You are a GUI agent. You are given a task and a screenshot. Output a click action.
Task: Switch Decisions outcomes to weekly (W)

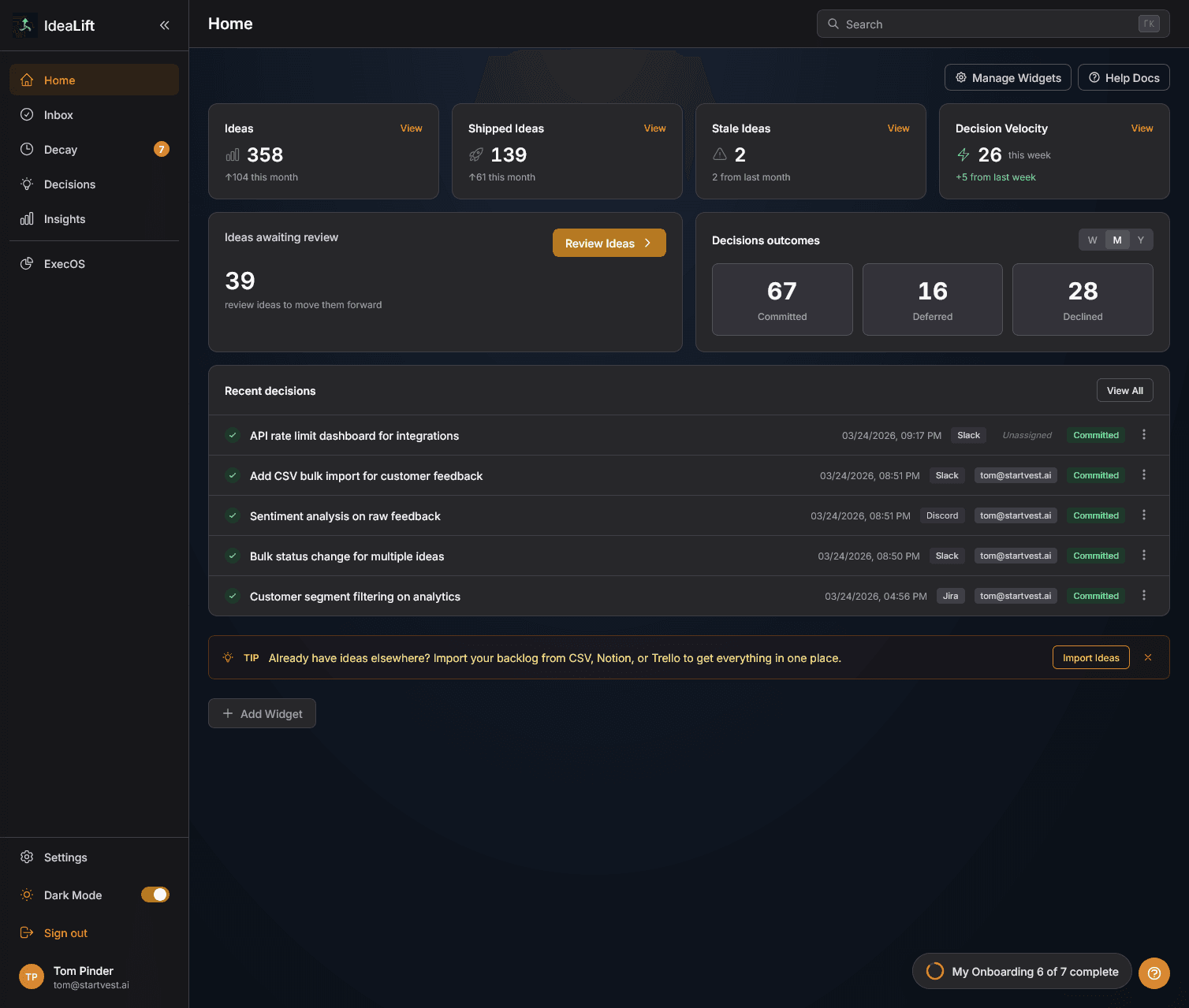click(x=1093, y=240)
